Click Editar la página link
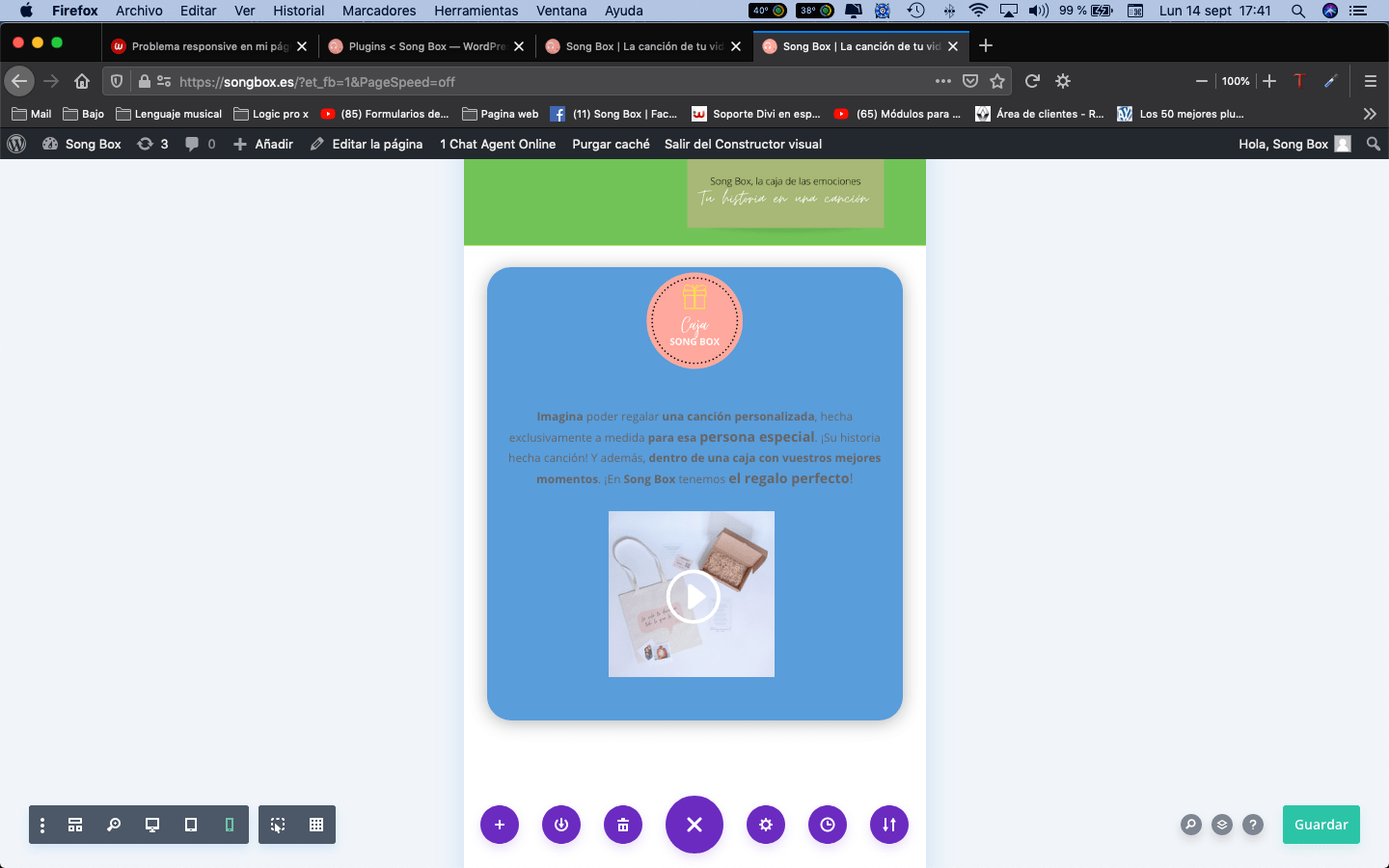The height and width of the screenshot is (868, 1389). (x=367, y=144)
